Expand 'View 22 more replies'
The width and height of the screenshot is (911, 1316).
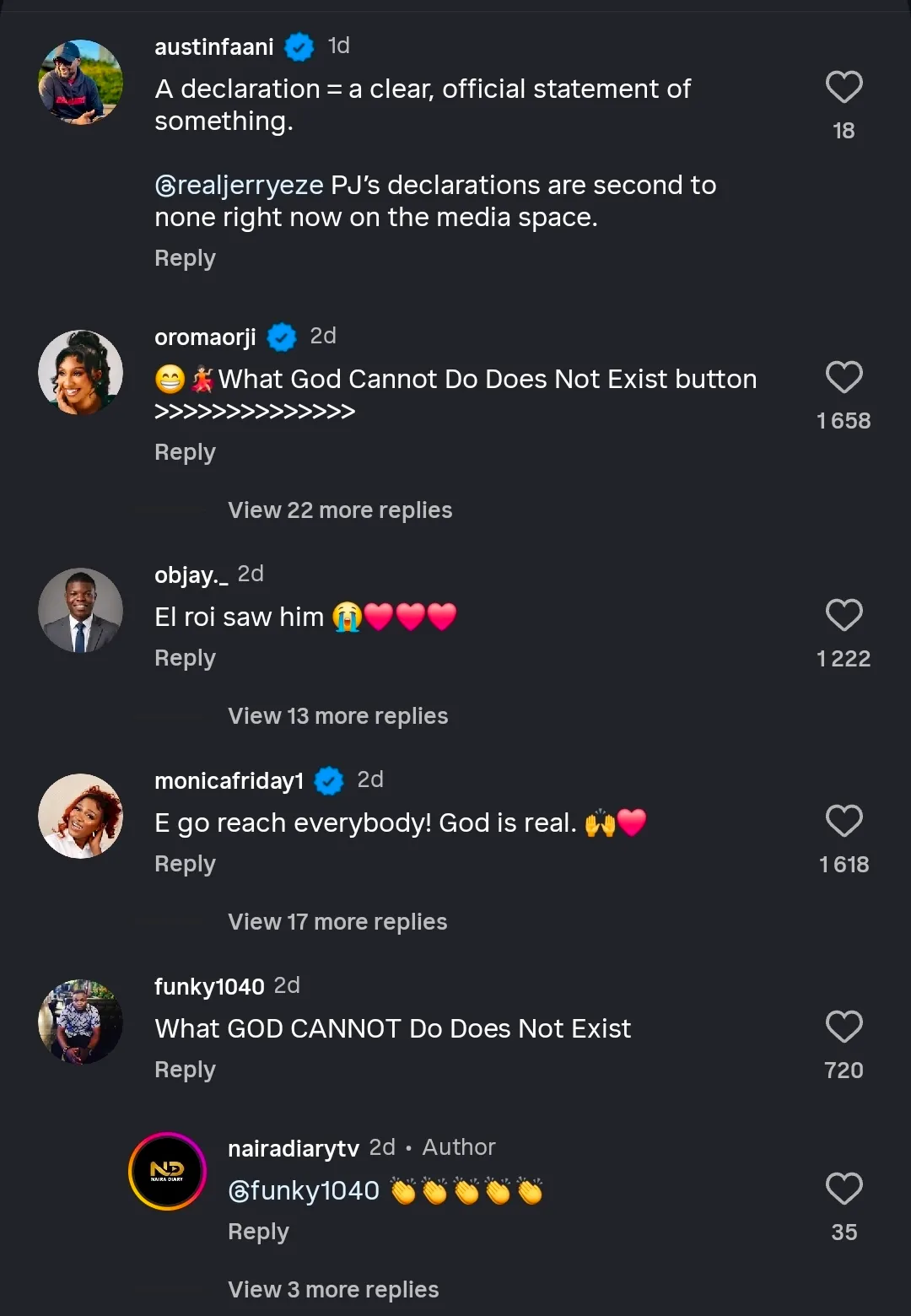(340, 510)
